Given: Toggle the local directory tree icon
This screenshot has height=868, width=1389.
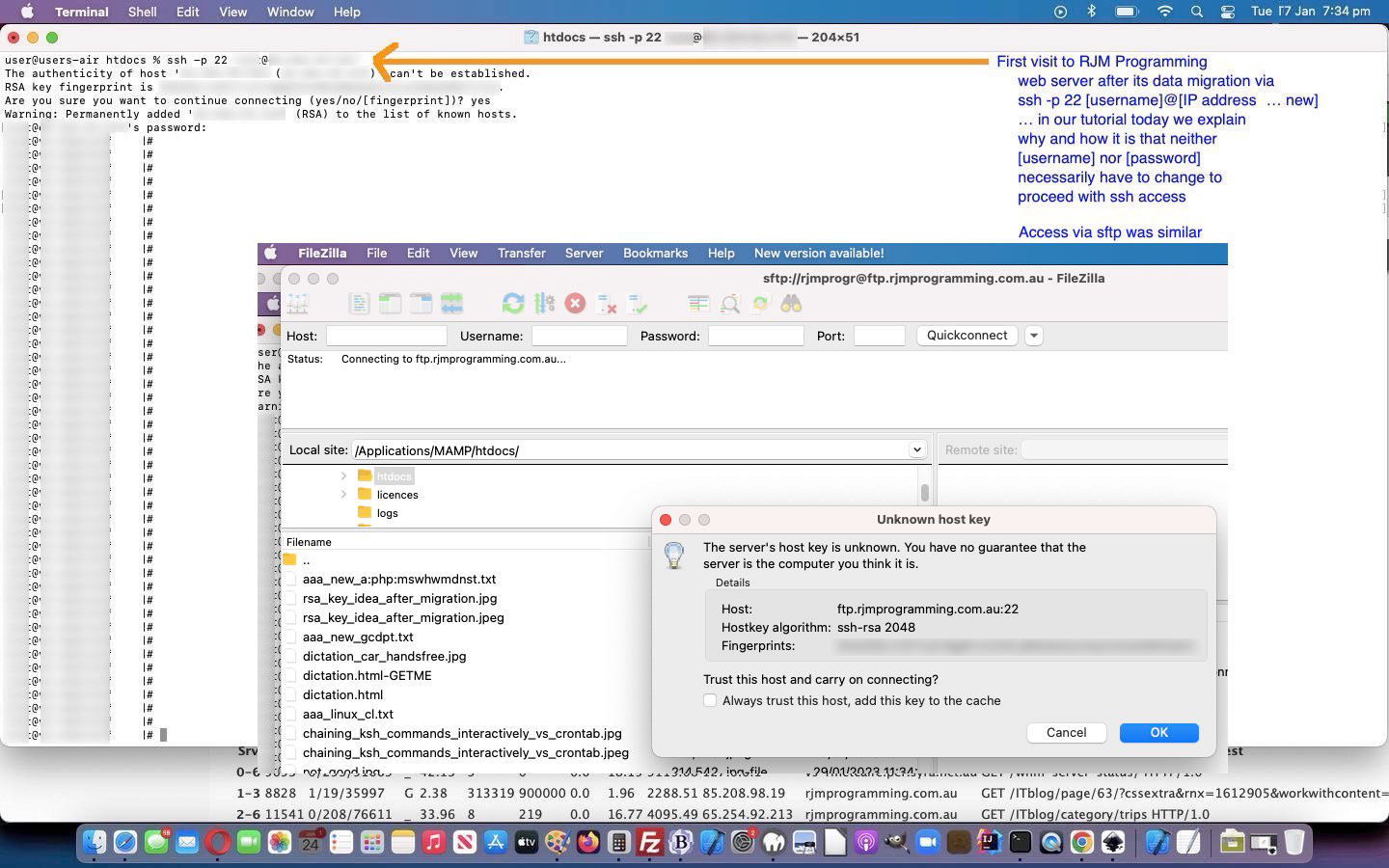Looking at the screenshot, I should [x=390, y=304].
